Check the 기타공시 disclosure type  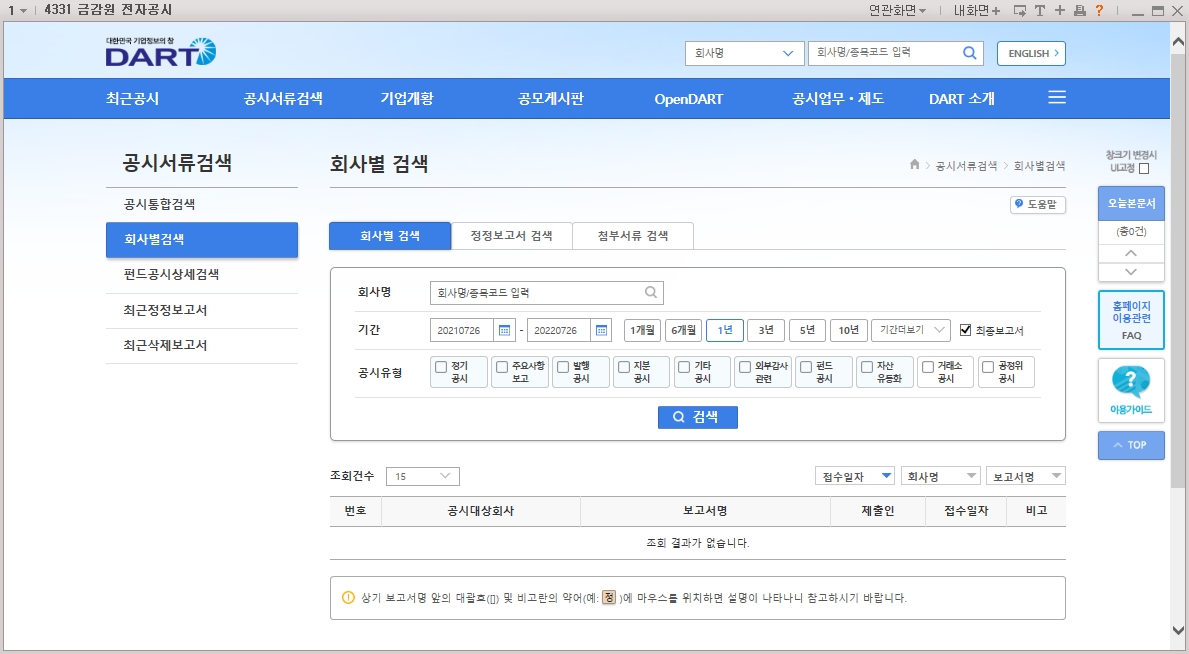click(x=684, y=366)
